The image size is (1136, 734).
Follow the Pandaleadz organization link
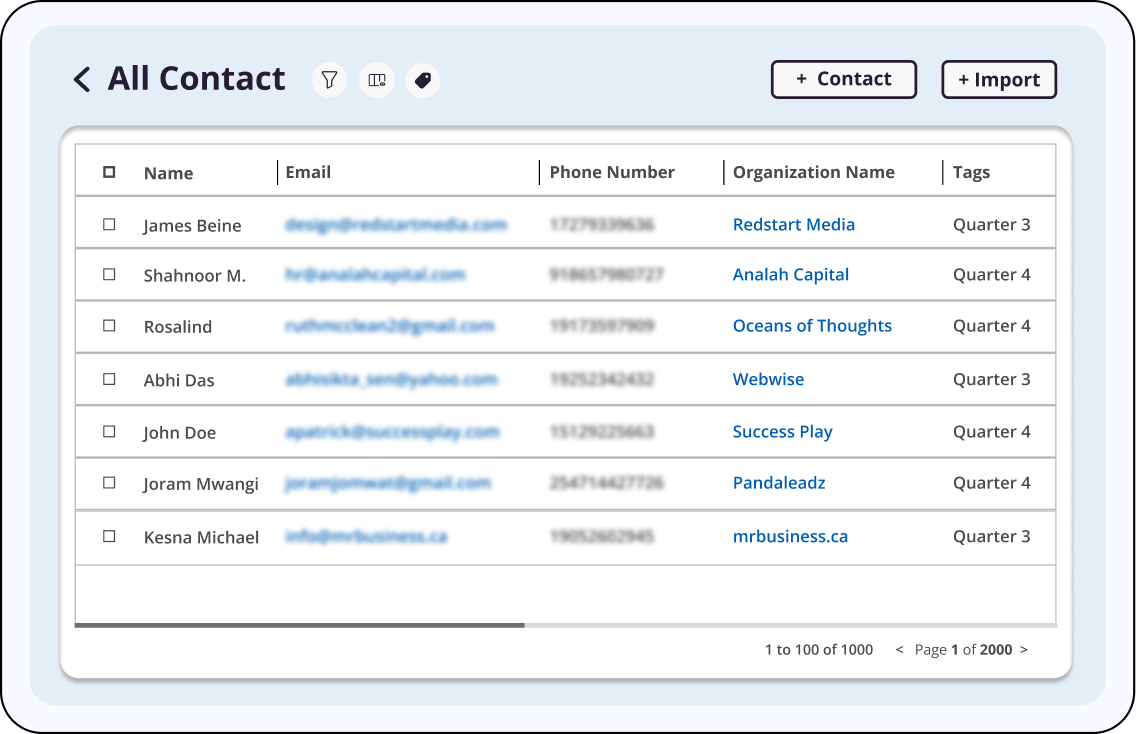[x=779, y=483]
